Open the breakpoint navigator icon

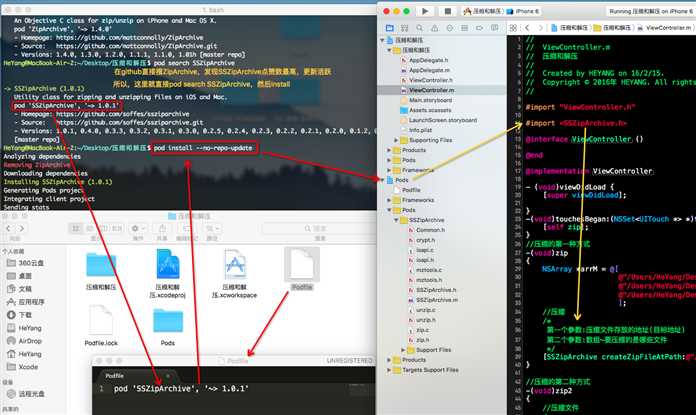point(479,28)
